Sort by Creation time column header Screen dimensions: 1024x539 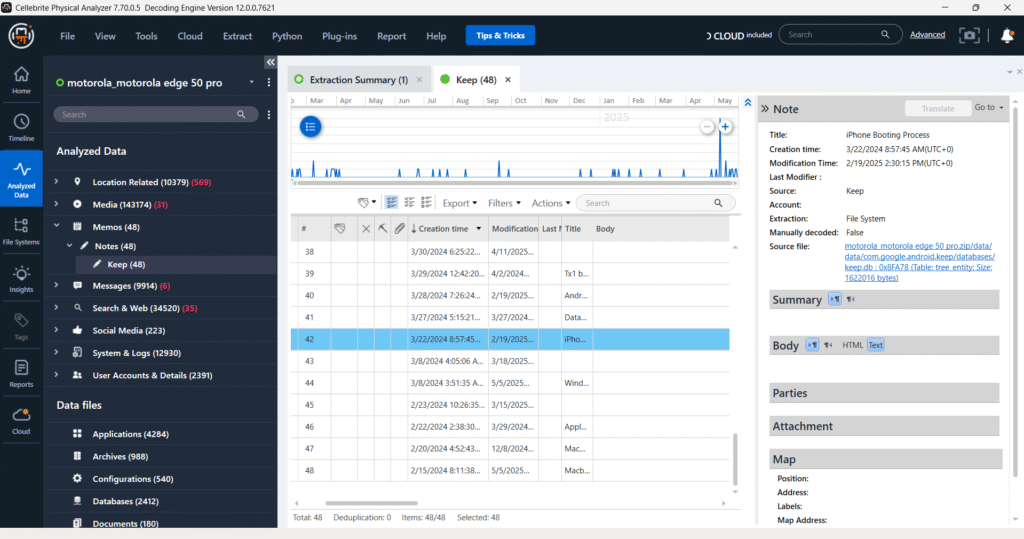pyautogui.click(x=446, y=229)
